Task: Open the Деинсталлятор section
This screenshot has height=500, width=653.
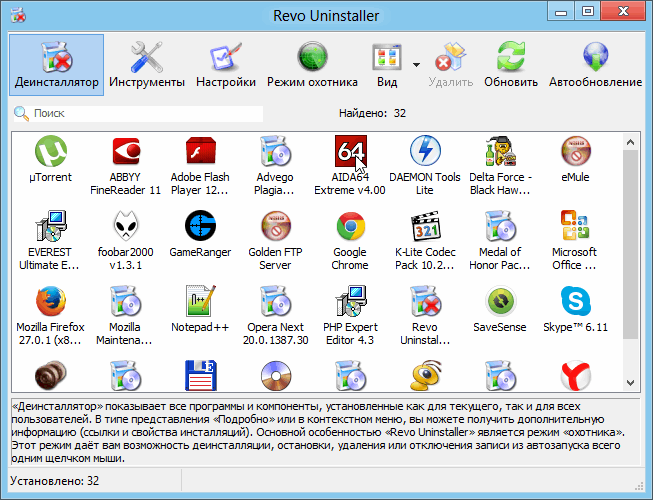Action: point(57,65)
